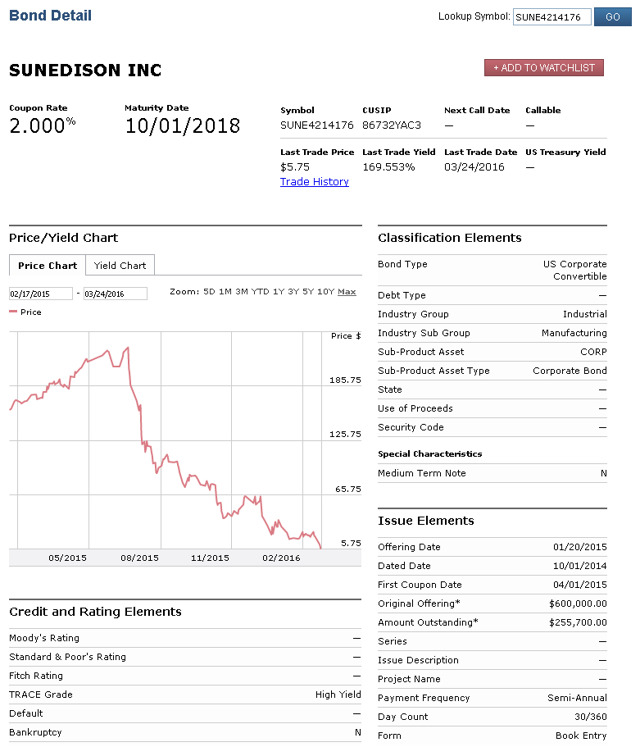640x747 pixels.
Task: Set chart zoom to 5Y
Action: click(x=308, y=292)
